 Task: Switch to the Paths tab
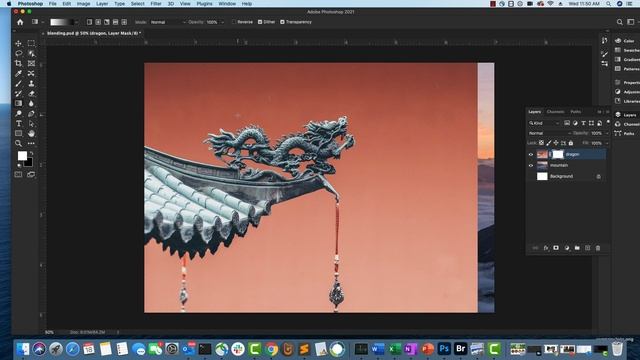(576, 111)
